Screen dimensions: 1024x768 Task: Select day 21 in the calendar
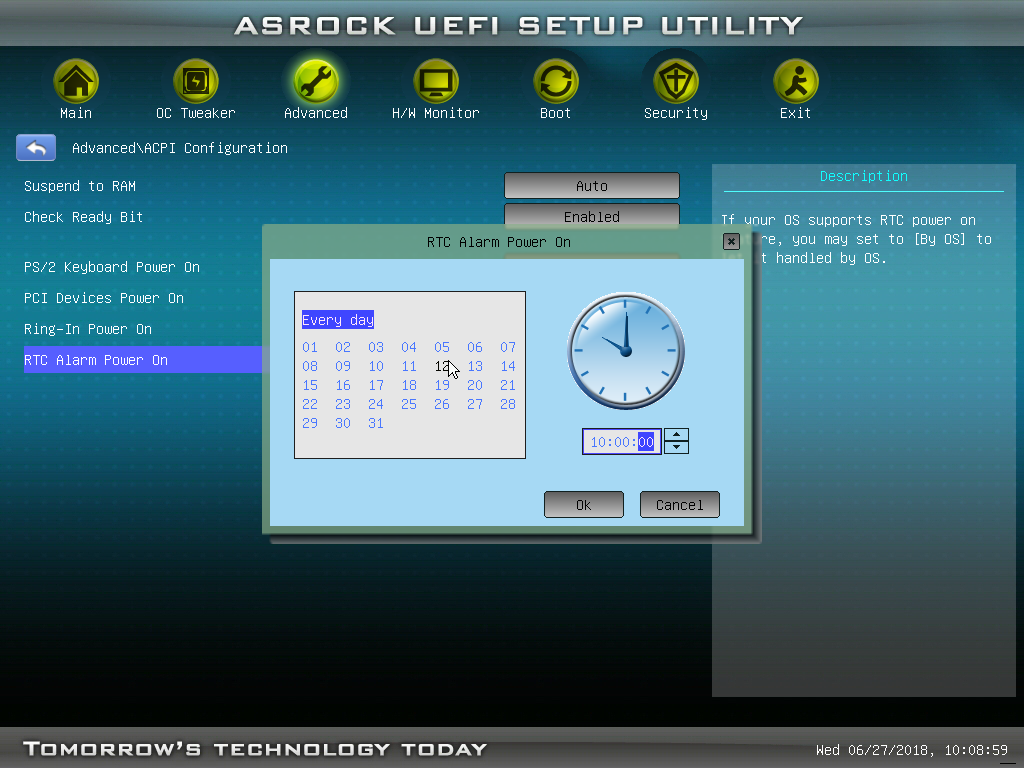(508, 385)
